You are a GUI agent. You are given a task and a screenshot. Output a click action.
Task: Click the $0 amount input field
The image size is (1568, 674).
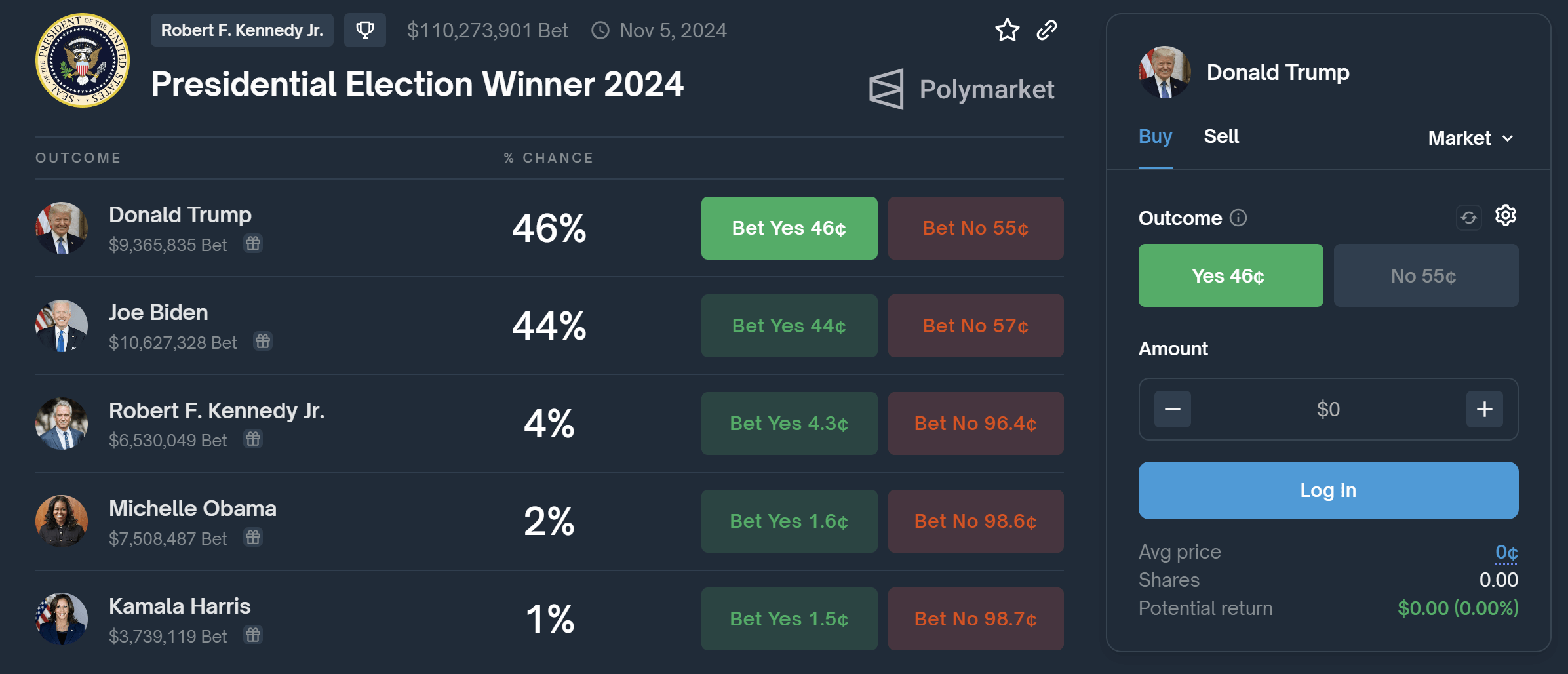coord(1328,409)
